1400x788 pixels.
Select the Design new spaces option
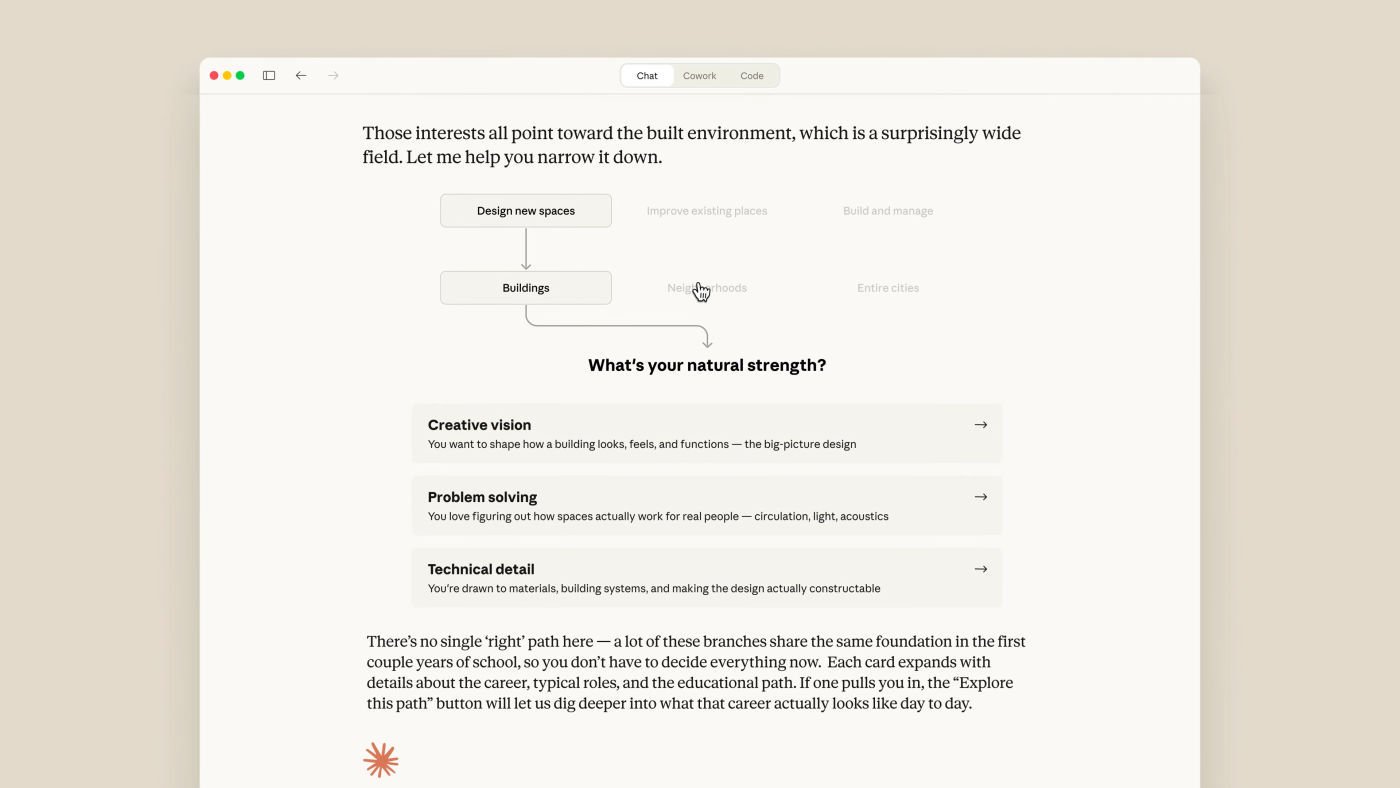[526, 211]
